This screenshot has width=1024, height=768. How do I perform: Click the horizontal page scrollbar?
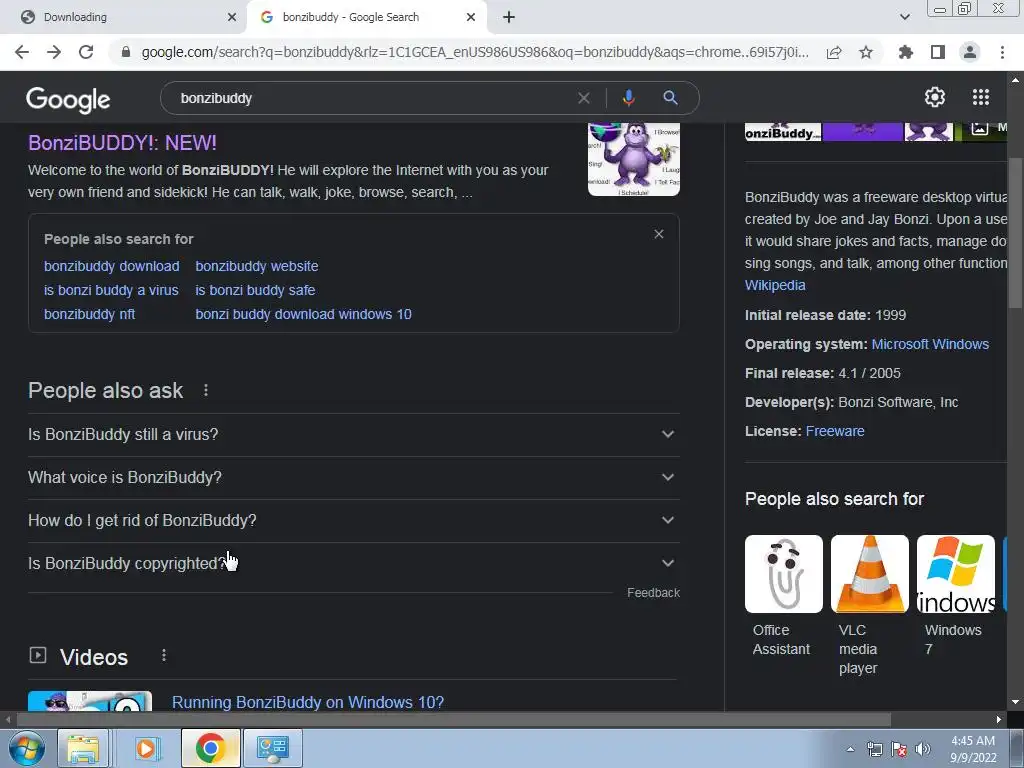click(x=454, y=719)
